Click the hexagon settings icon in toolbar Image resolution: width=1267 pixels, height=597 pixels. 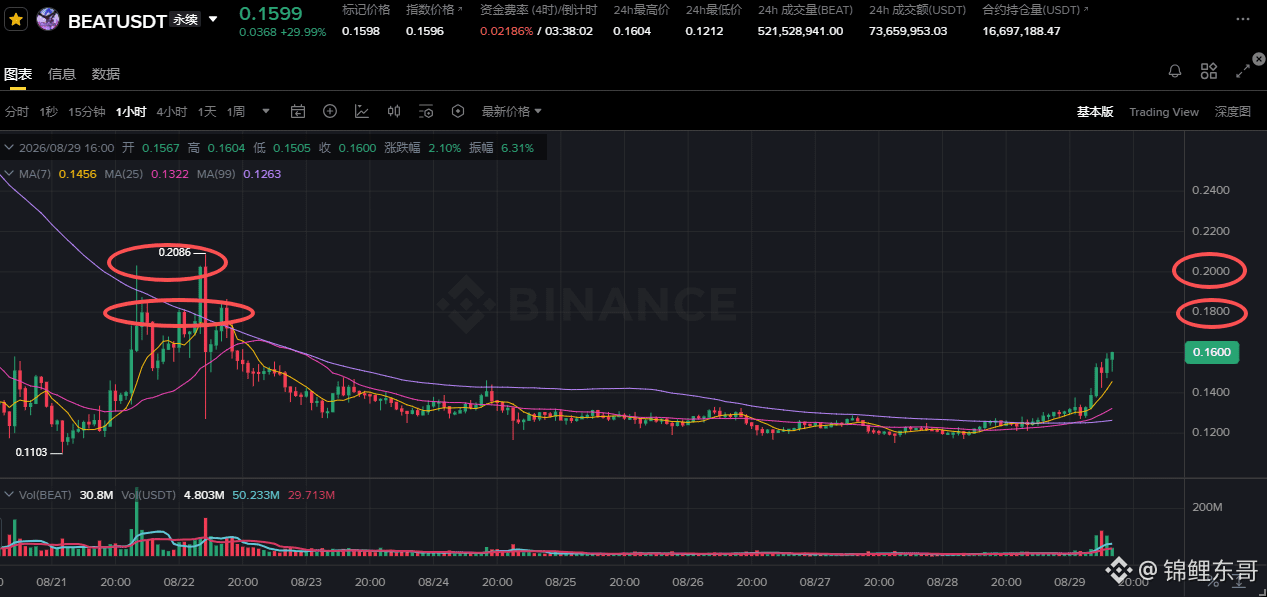pyautogui.click(x=458, y=111)
